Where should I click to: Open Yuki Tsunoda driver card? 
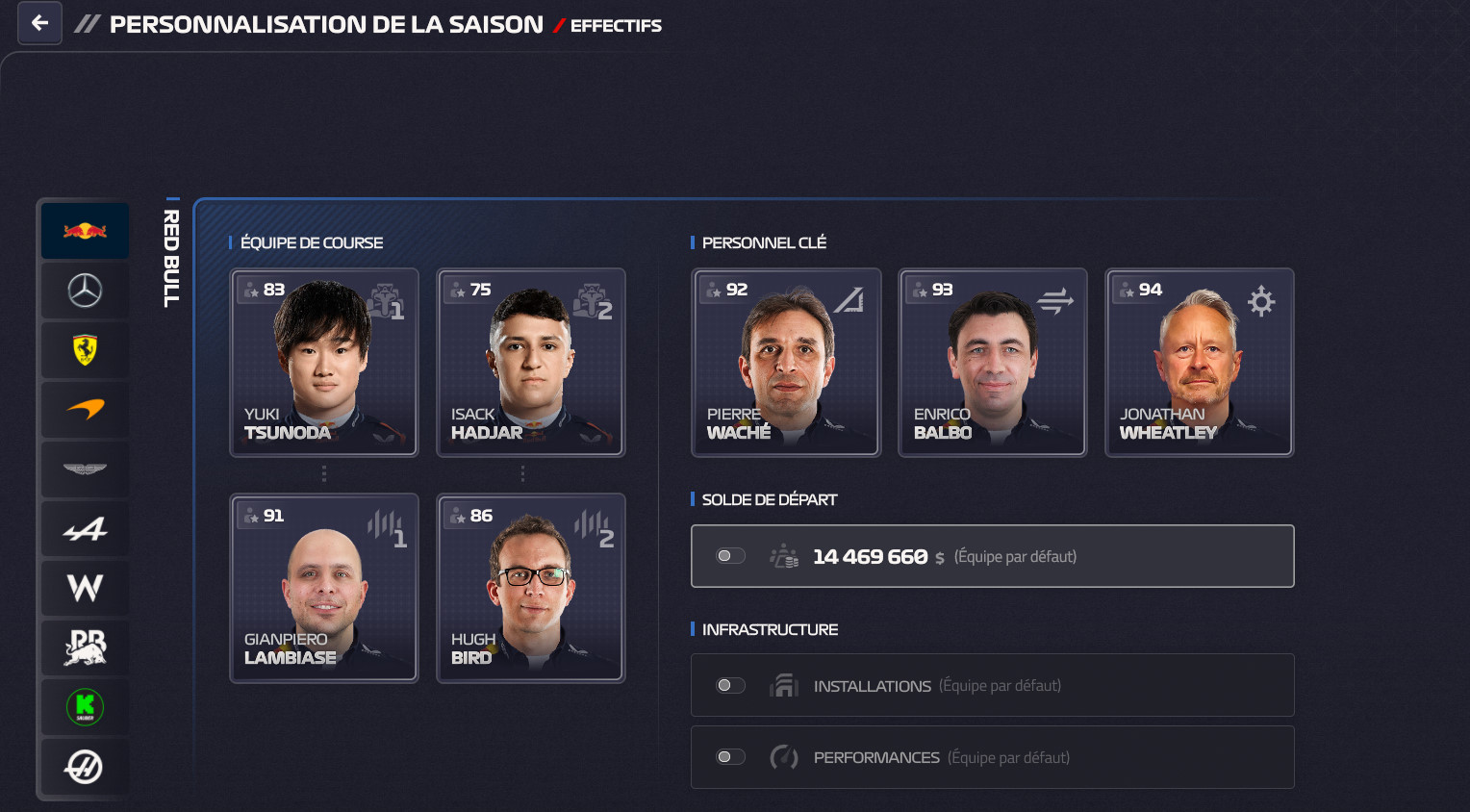pos(324,363)
